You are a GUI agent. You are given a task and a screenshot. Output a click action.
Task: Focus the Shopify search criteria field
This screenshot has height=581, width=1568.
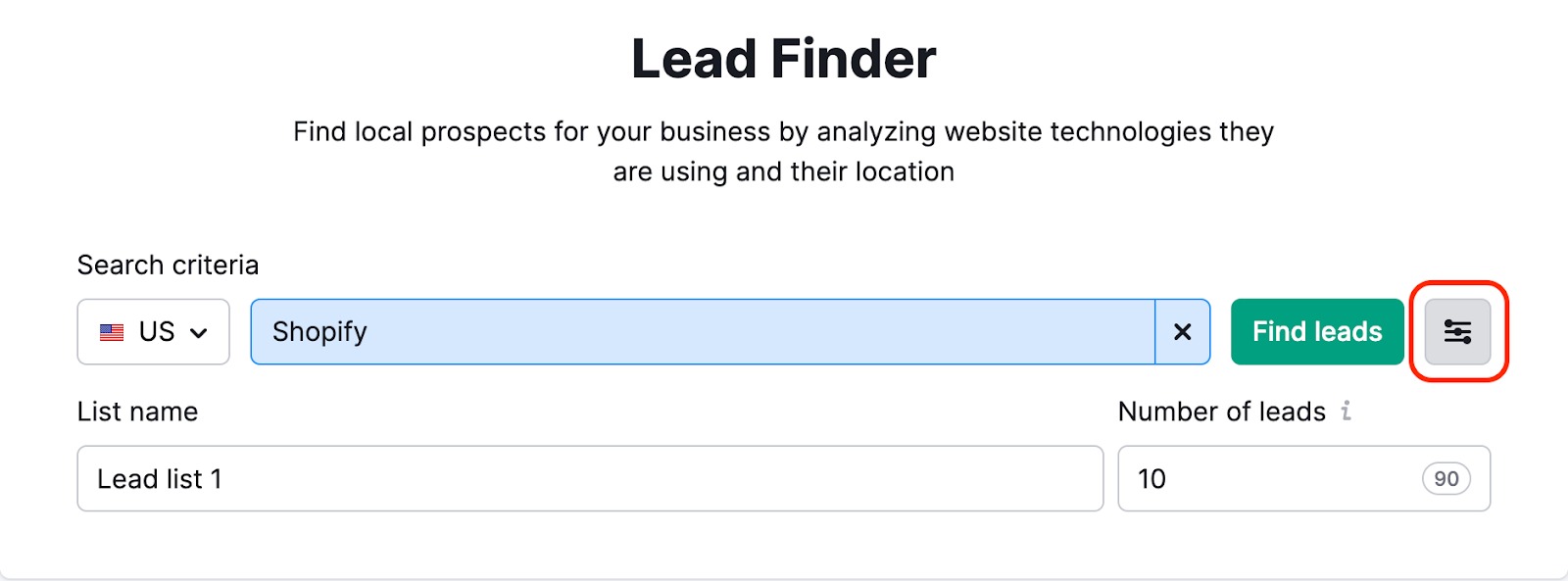coord(703,332)
